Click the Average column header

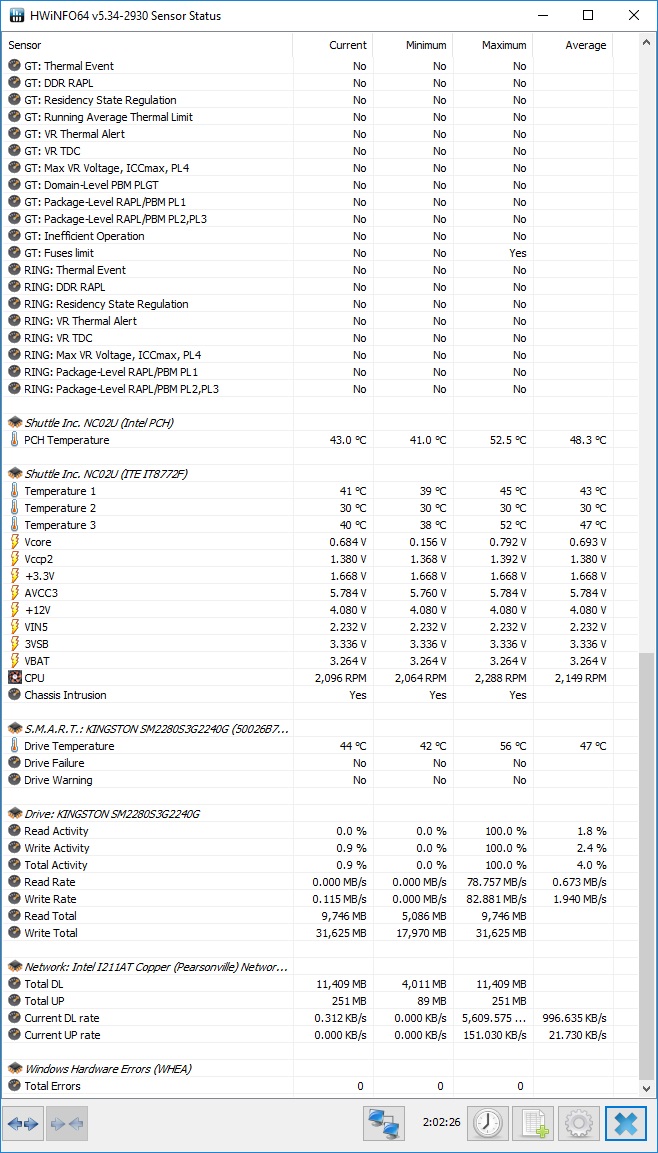pyautogui.click(x=573, y=45)
